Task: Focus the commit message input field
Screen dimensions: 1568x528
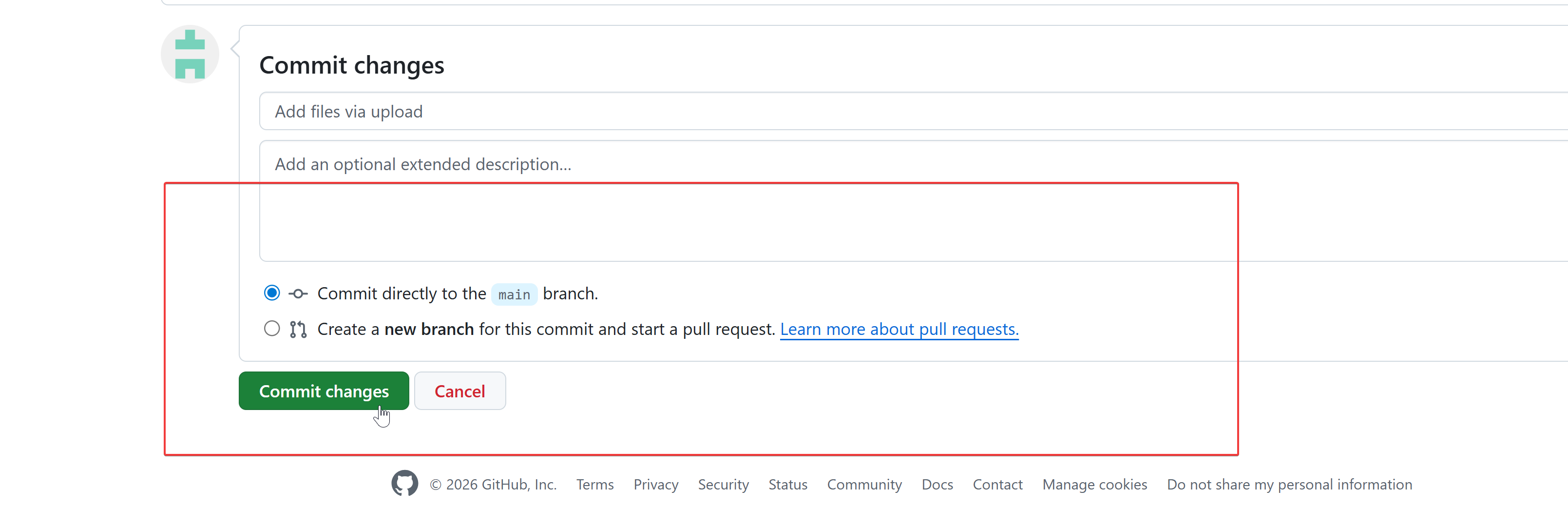Action: pos(852,112)
